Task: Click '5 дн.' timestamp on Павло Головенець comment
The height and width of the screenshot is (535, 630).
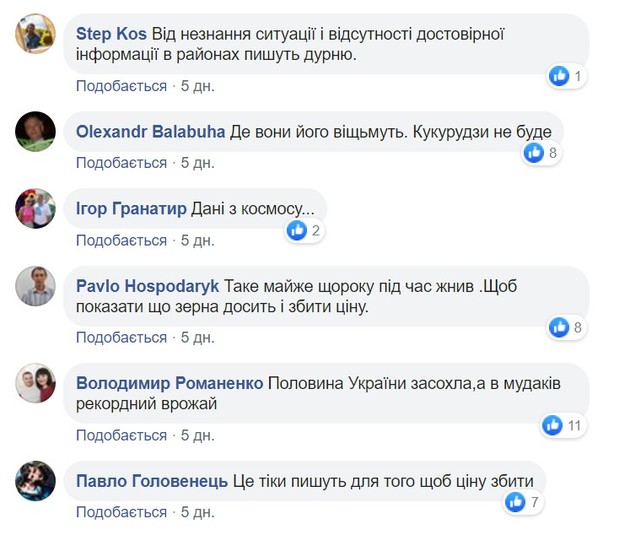Action: [197, 512]
